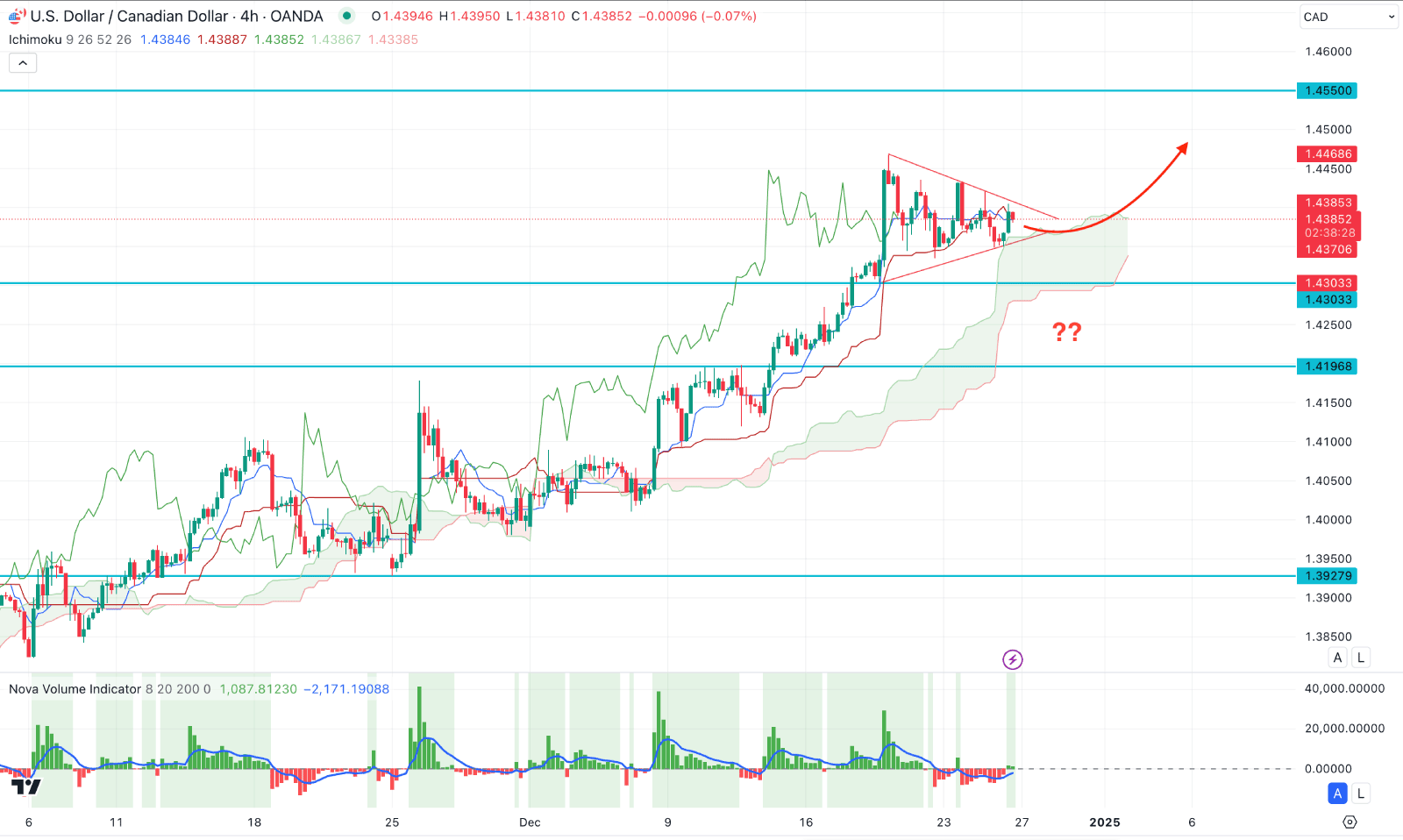The width and height of the screenshot is (1403, 840).
Task: Click the purple lightning event marker
Action: [1013, 659]
